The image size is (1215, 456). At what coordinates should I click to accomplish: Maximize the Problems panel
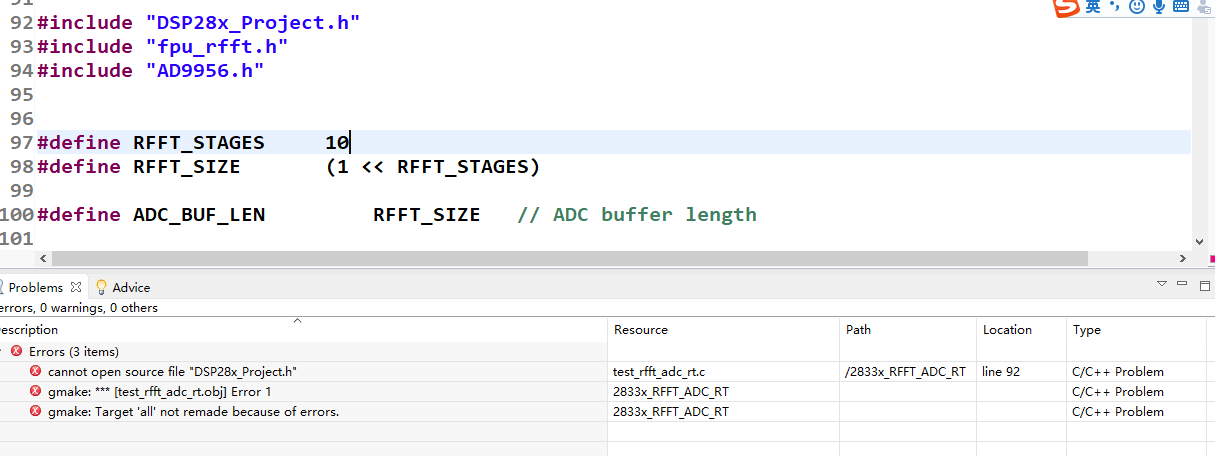pos(1205,284)
